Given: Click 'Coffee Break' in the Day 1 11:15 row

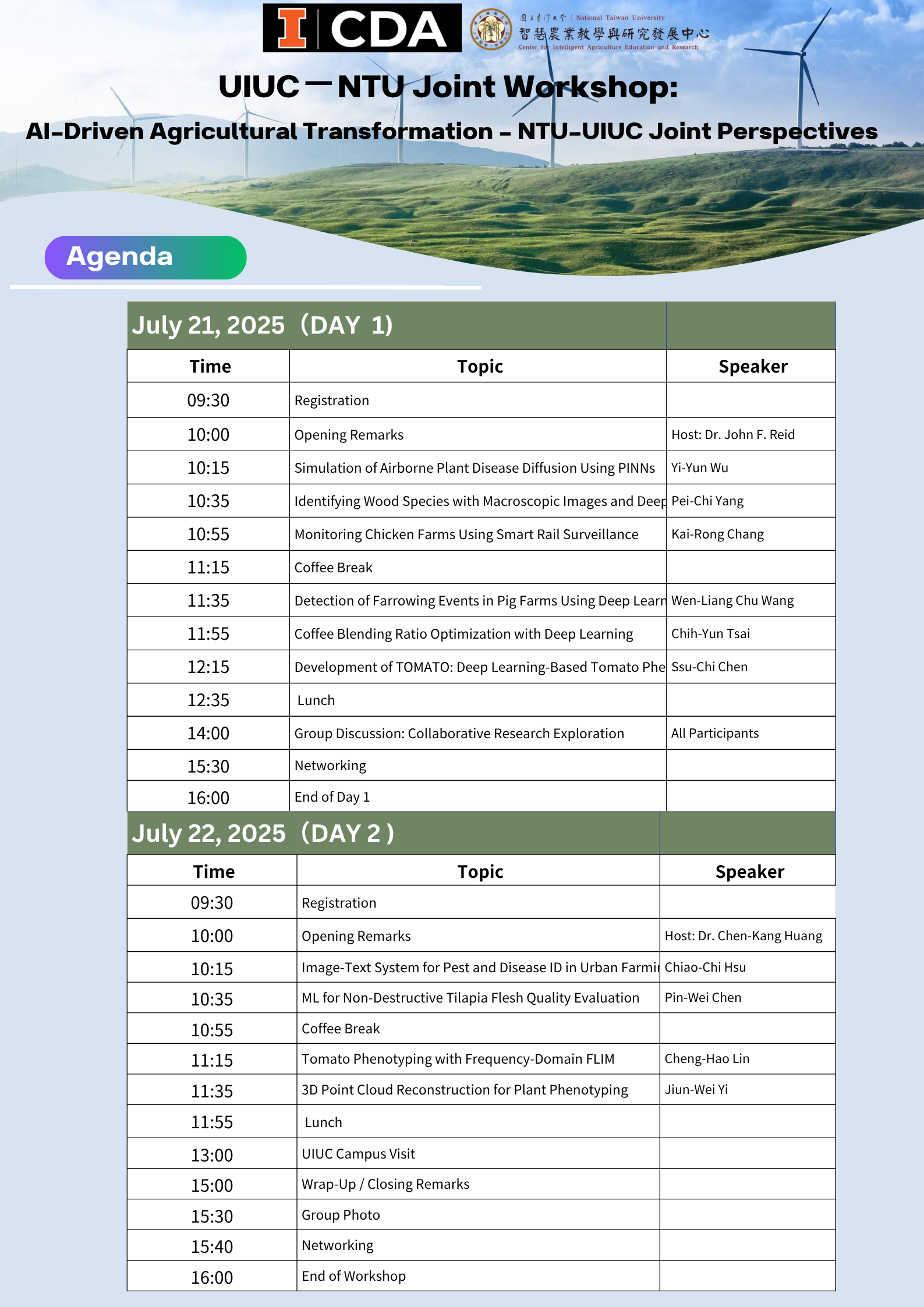Looking at the screenshot, I should click(x=333, y=568).
